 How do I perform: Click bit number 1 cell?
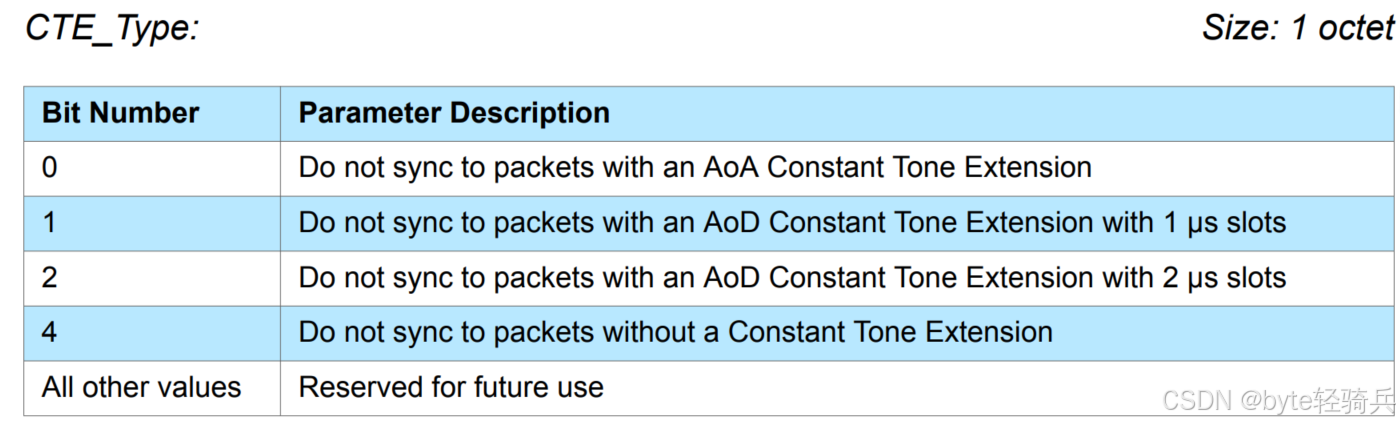click(50, 222)
